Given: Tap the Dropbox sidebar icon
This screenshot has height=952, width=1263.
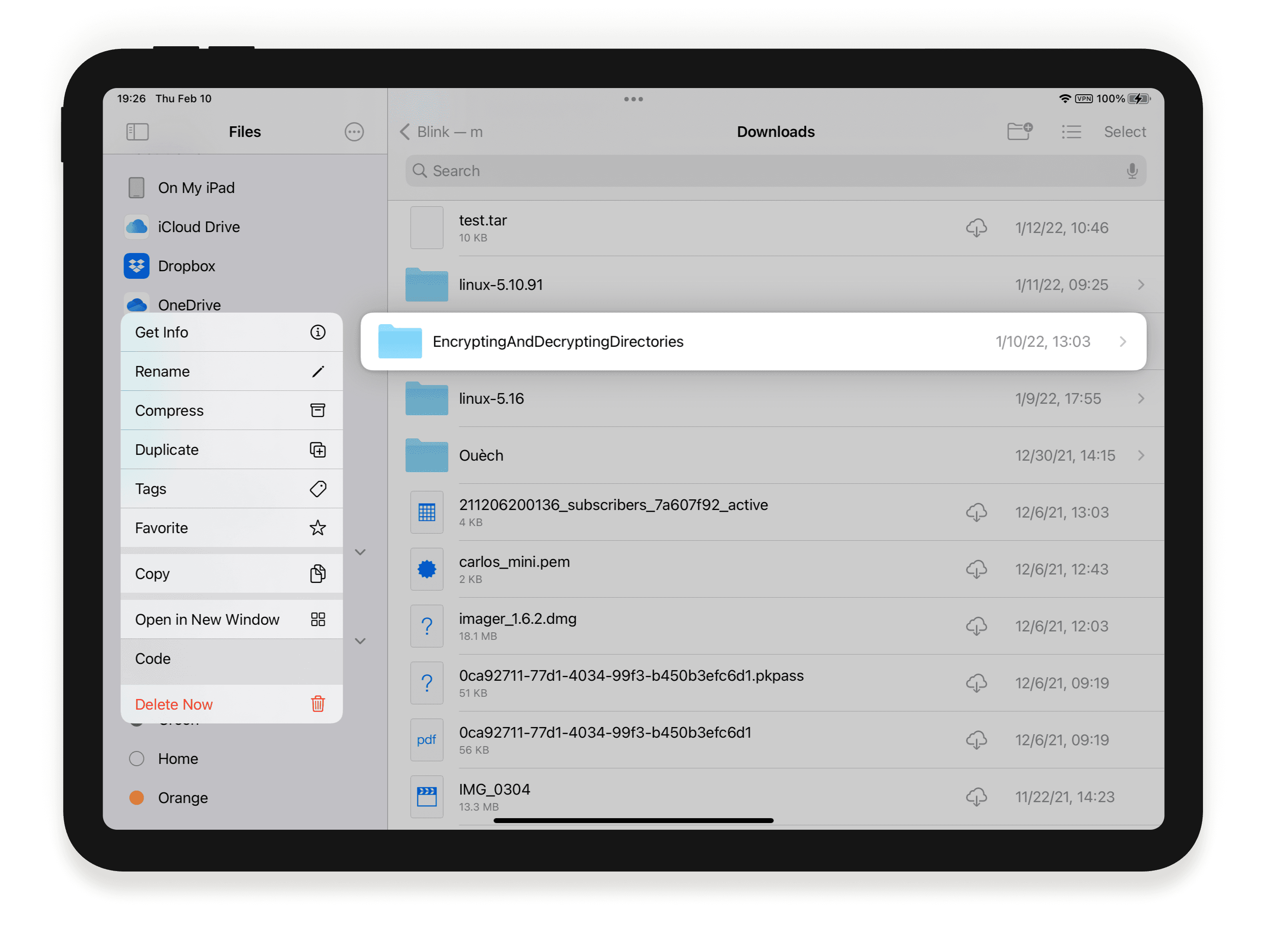Looking at the screenshot, I should tap(136, 265).
